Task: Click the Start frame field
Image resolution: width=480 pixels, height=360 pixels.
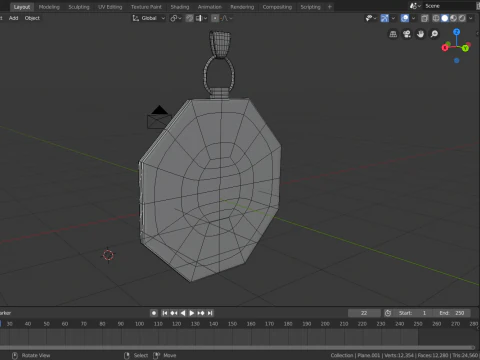Action: pyautogui.click(x=413, y=313)
